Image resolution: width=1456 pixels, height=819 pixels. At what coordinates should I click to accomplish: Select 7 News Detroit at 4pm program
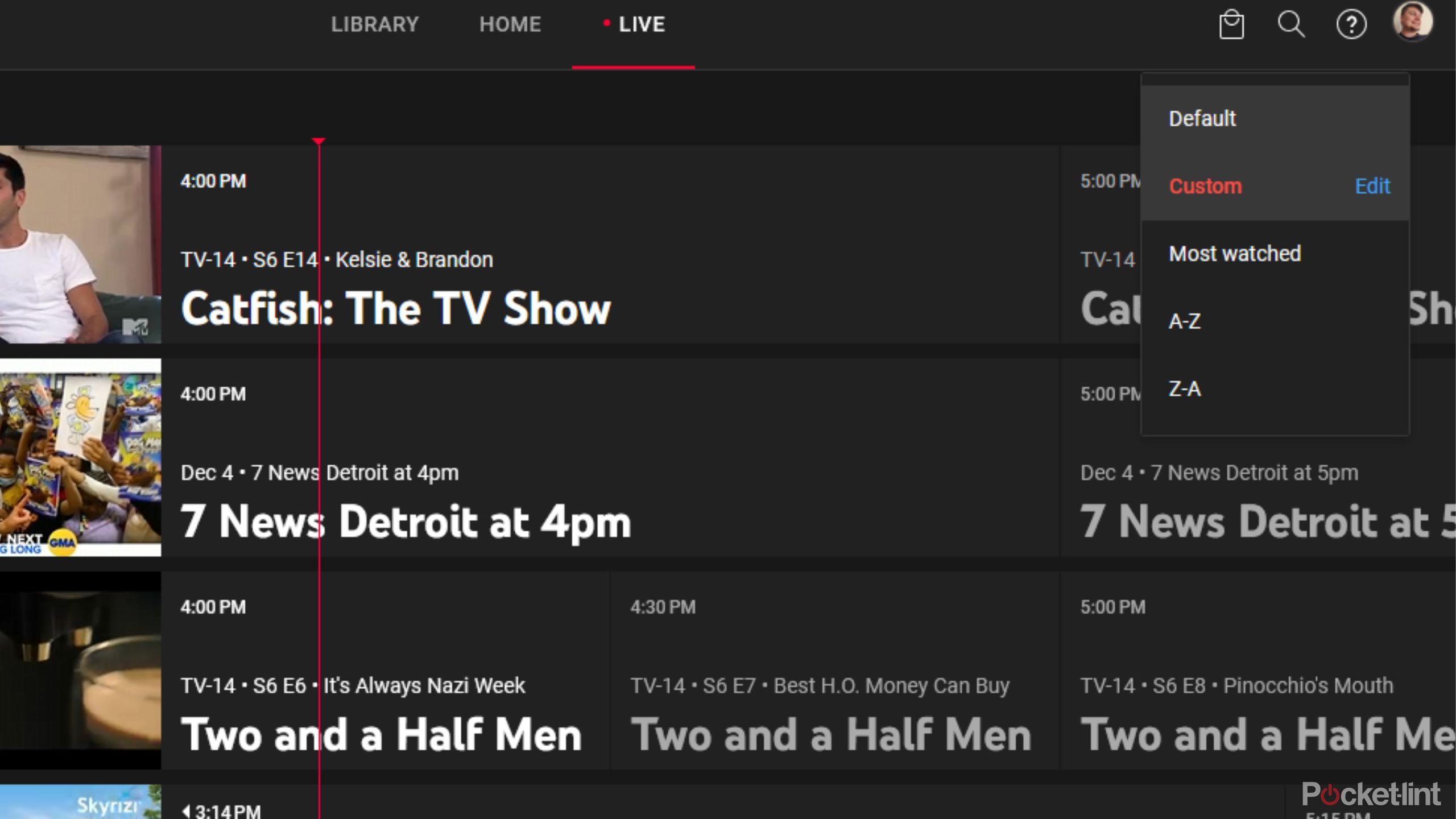coord(610,457)
